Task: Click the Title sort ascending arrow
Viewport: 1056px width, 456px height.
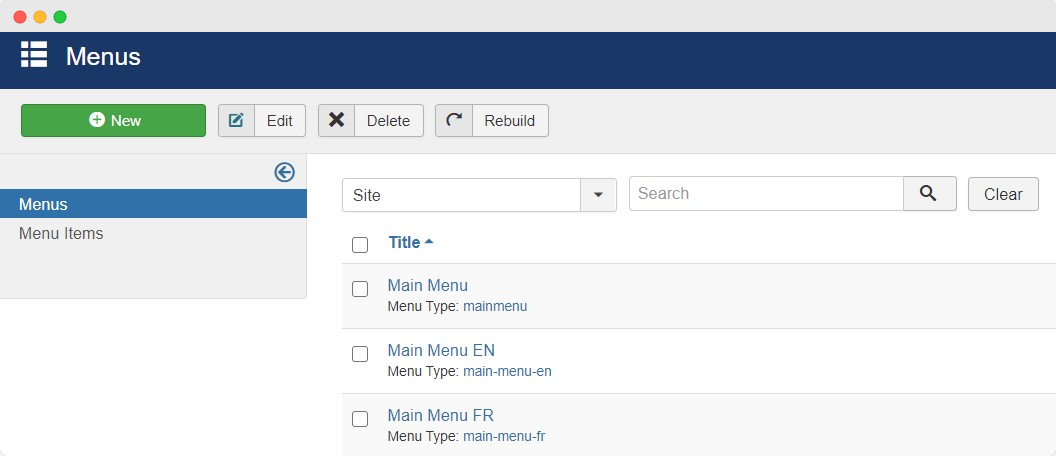Action: click(429, 242)
